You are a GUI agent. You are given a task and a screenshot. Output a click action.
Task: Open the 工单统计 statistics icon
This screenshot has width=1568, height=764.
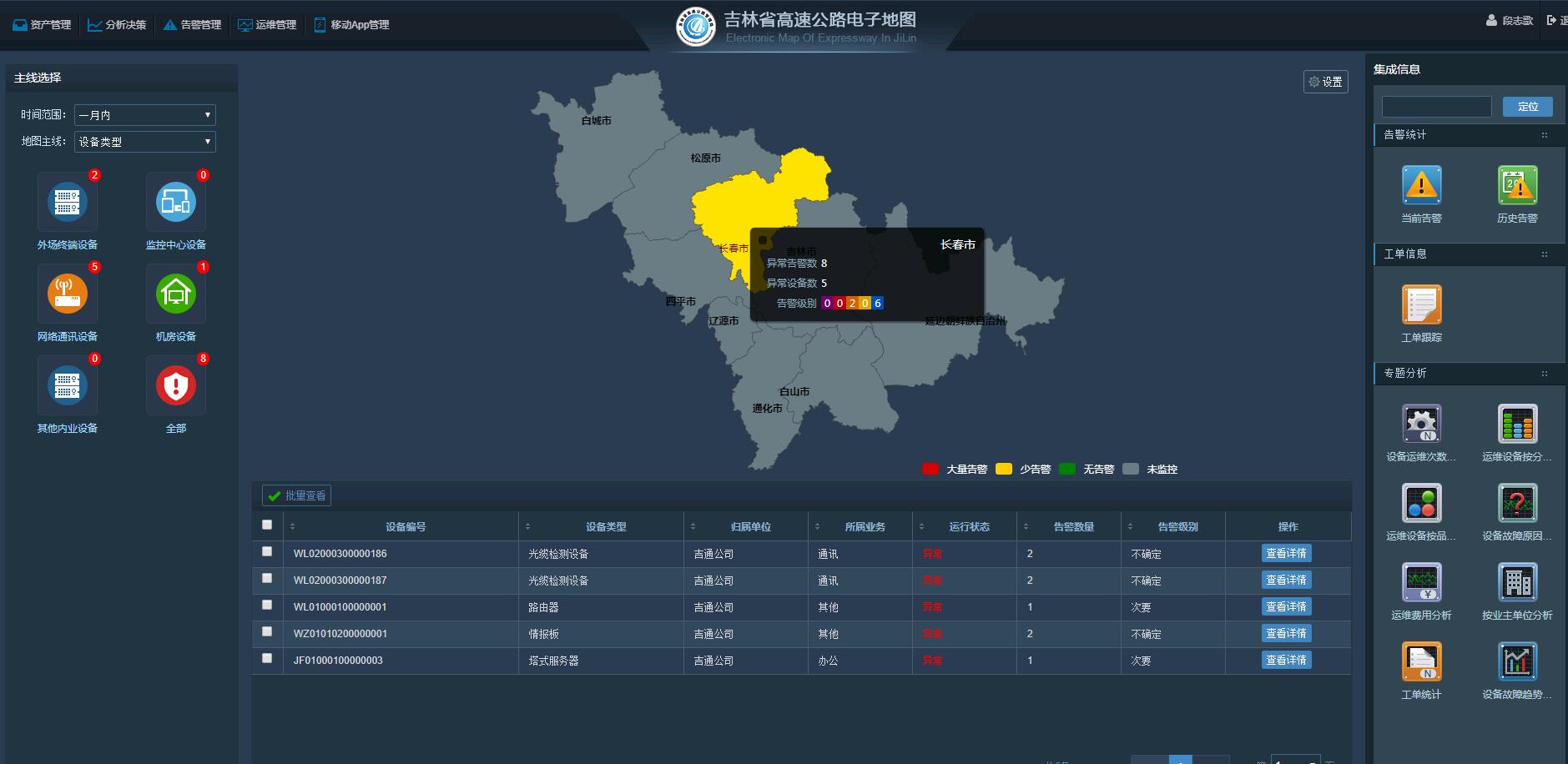pyautogui.click(x=1423, y=659)
